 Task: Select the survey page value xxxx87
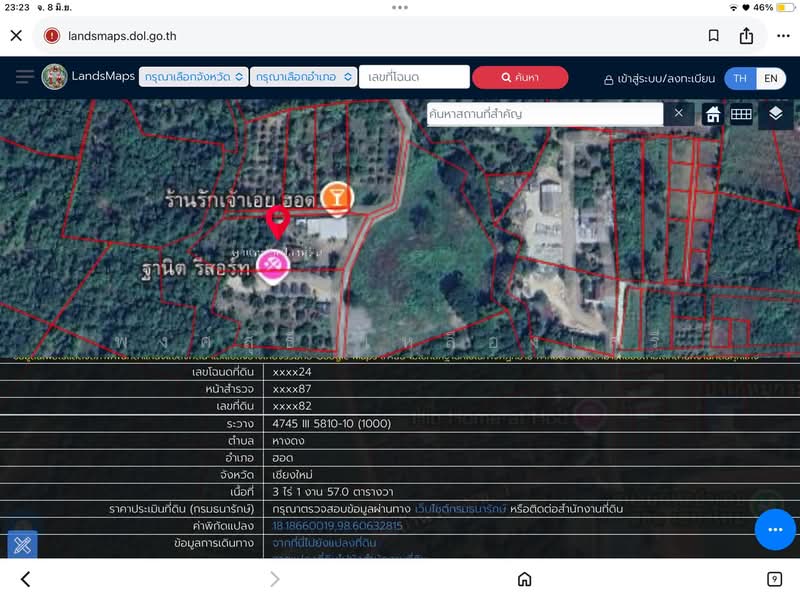click(292, 389)
